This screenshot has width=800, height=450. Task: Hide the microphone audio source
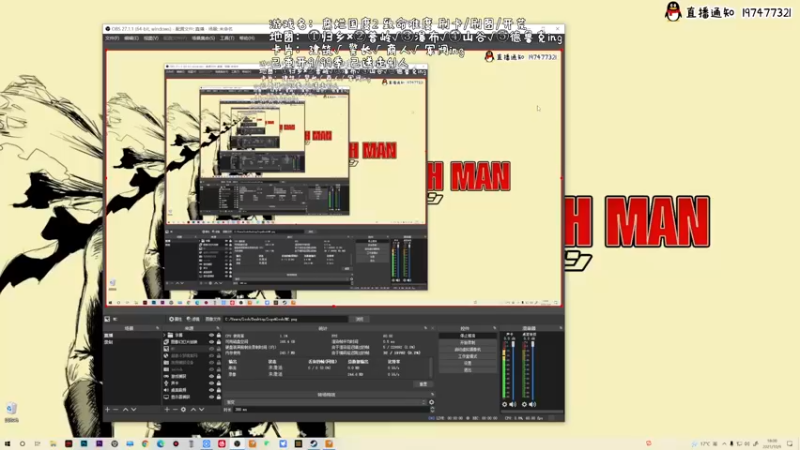pyautogui.click(x=211, y=383)
